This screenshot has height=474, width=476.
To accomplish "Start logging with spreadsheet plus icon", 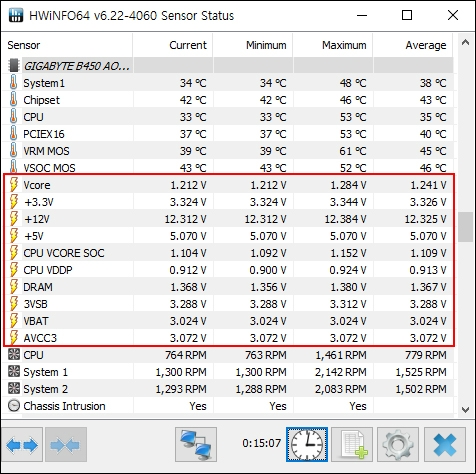I will coord(352,445).
